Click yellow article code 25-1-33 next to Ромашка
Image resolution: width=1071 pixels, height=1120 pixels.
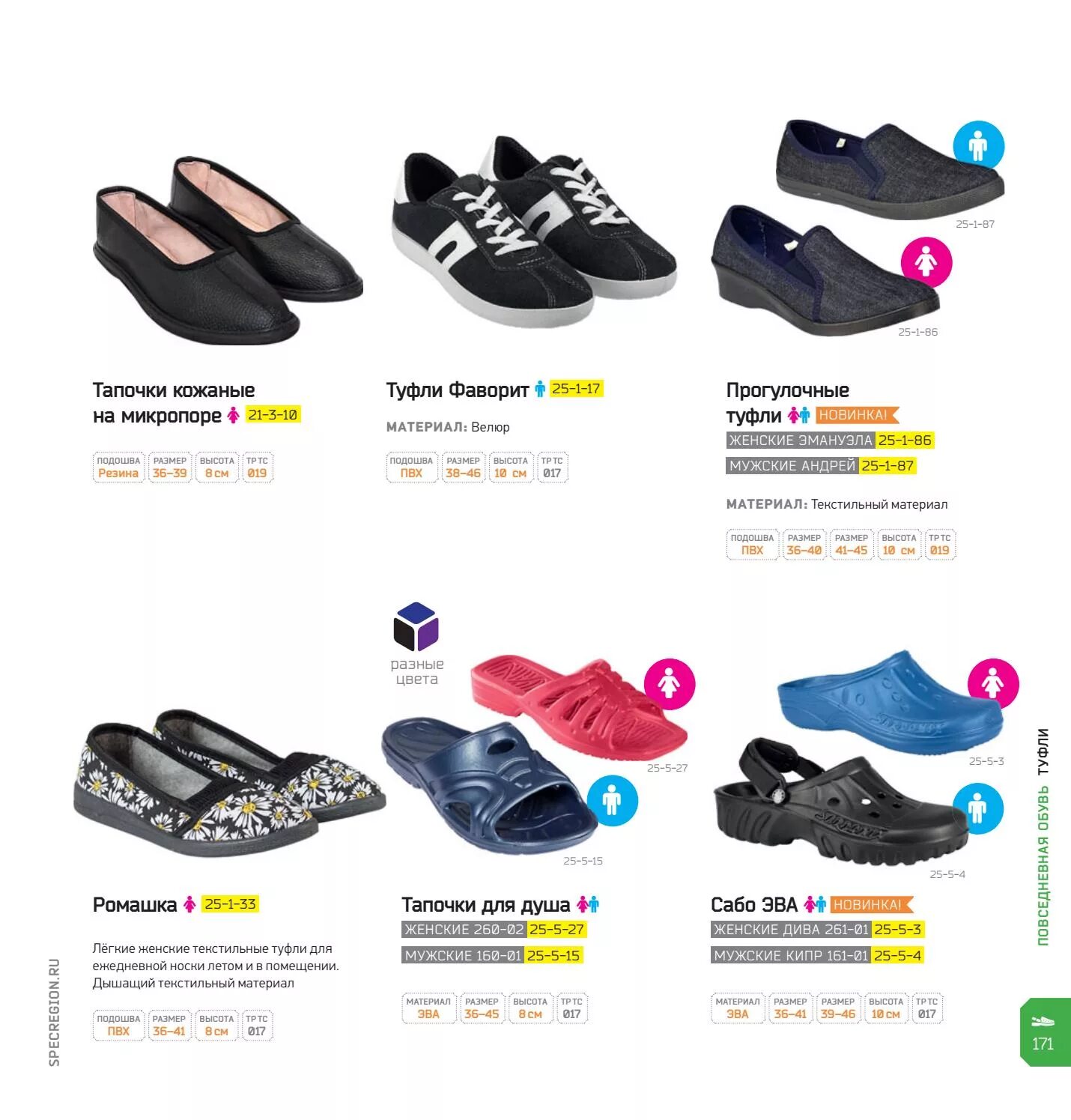[x=231, y=904]
